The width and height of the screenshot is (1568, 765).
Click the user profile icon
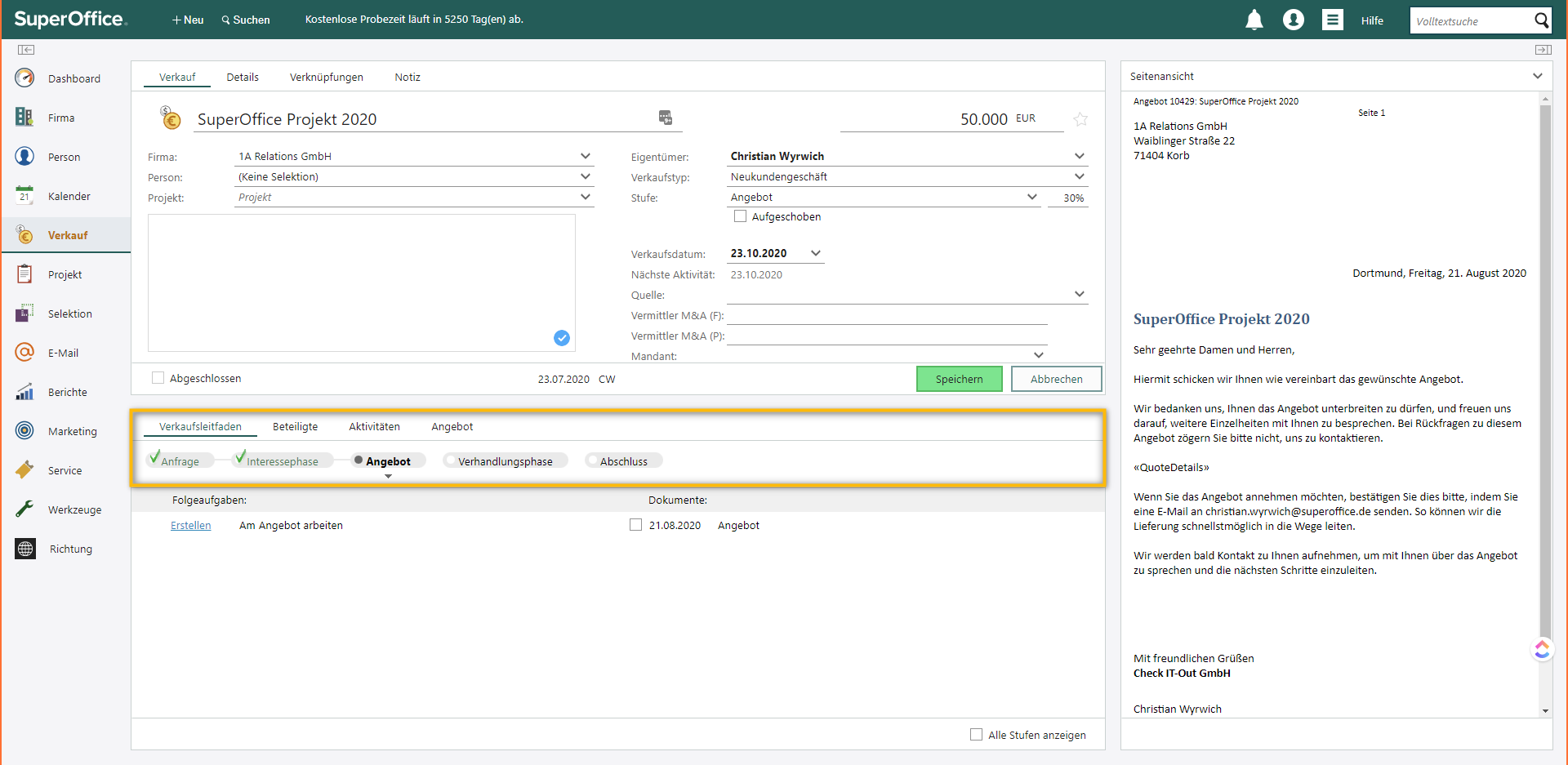[1293, 20]
